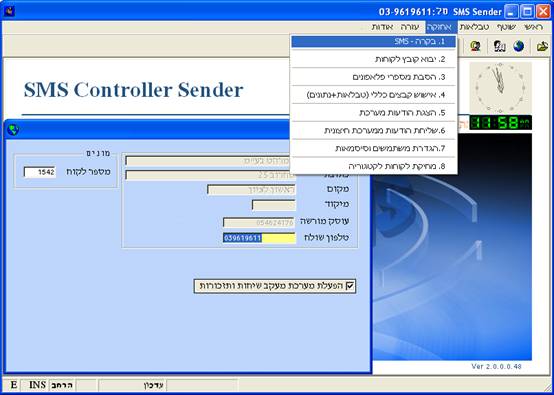The width and height of the screenshot is (554, 395).
Task: Open the עזרה help menu
Action: pyautogui.click(x=409, y=27)
